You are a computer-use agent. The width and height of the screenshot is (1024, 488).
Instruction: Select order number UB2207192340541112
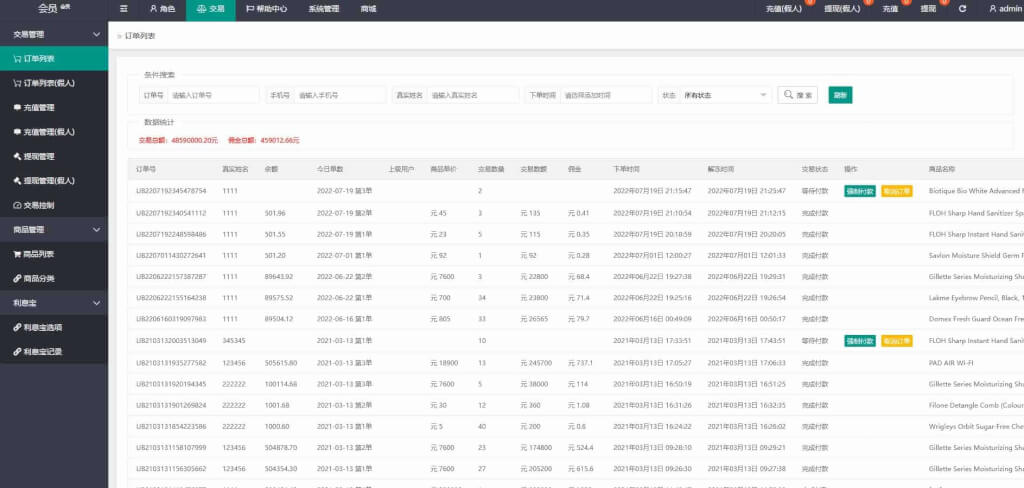[x=171, y=213]
